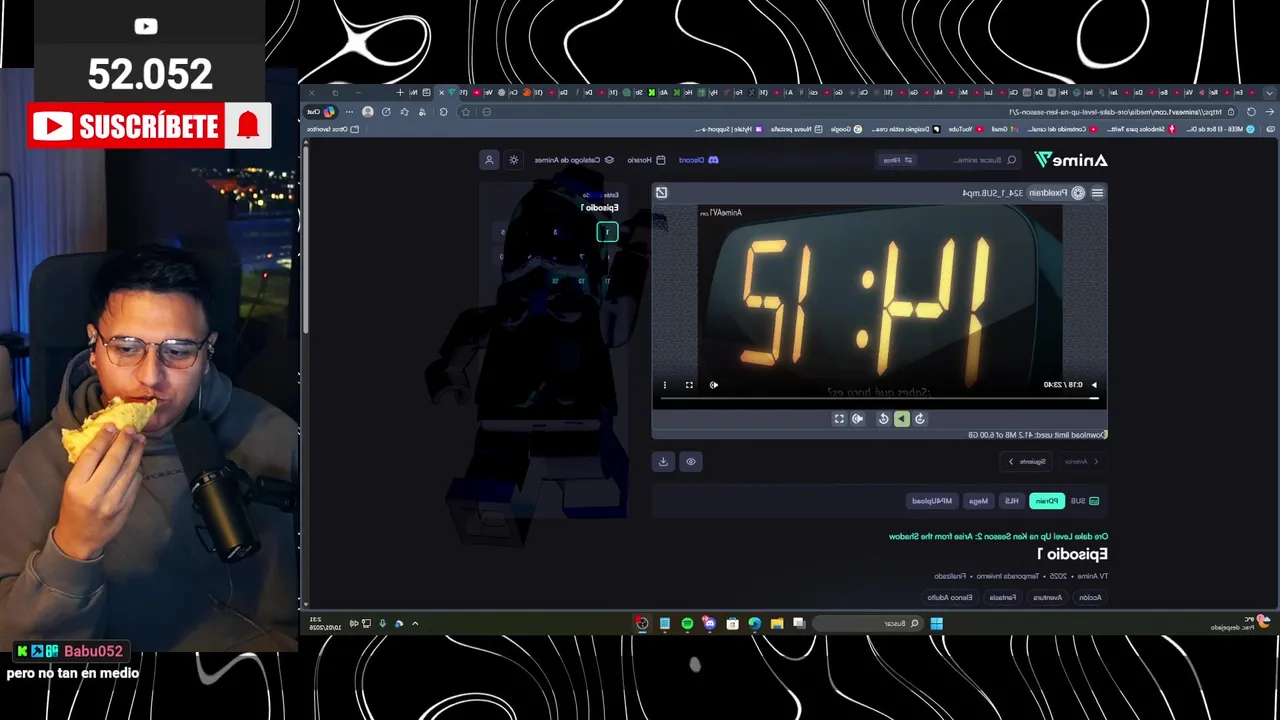Open File Explorer from the taskbar
Image resolution: width=1280 pixels, height=720 pixels.
coord(776,624)
